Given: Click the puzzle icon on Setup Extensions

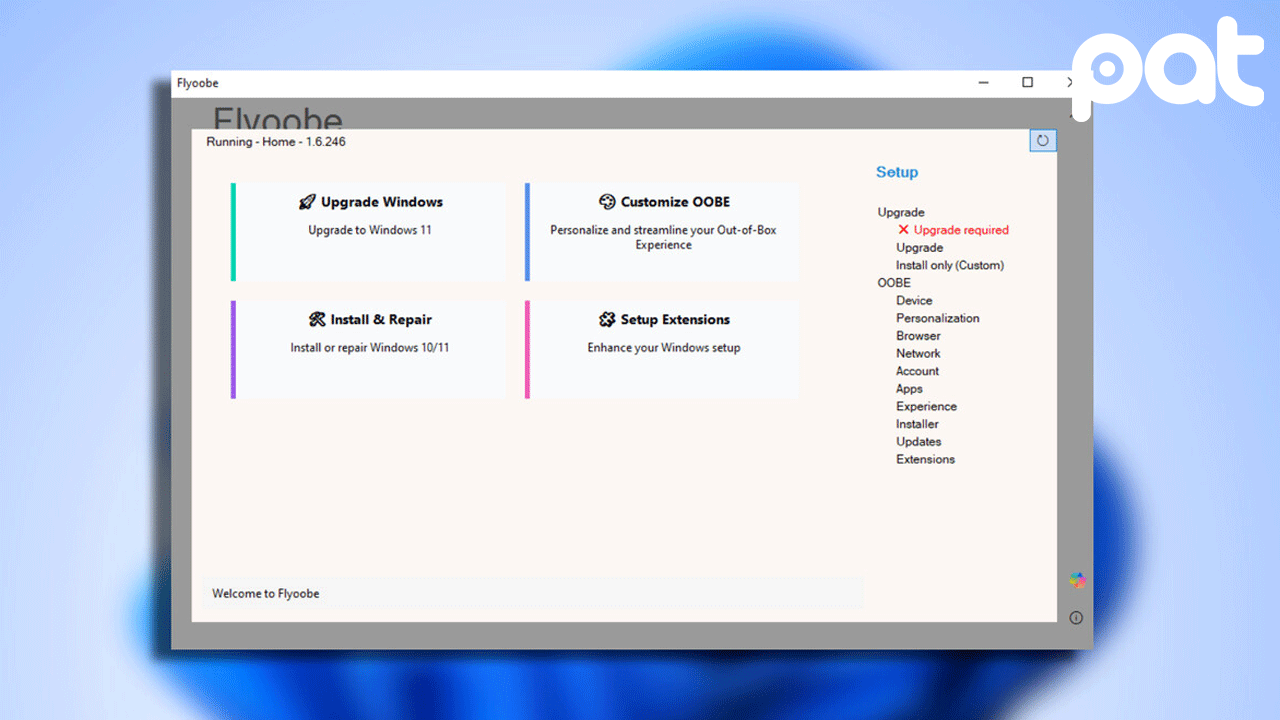Looking at the screenshot, I should click(x=607, y=320).
